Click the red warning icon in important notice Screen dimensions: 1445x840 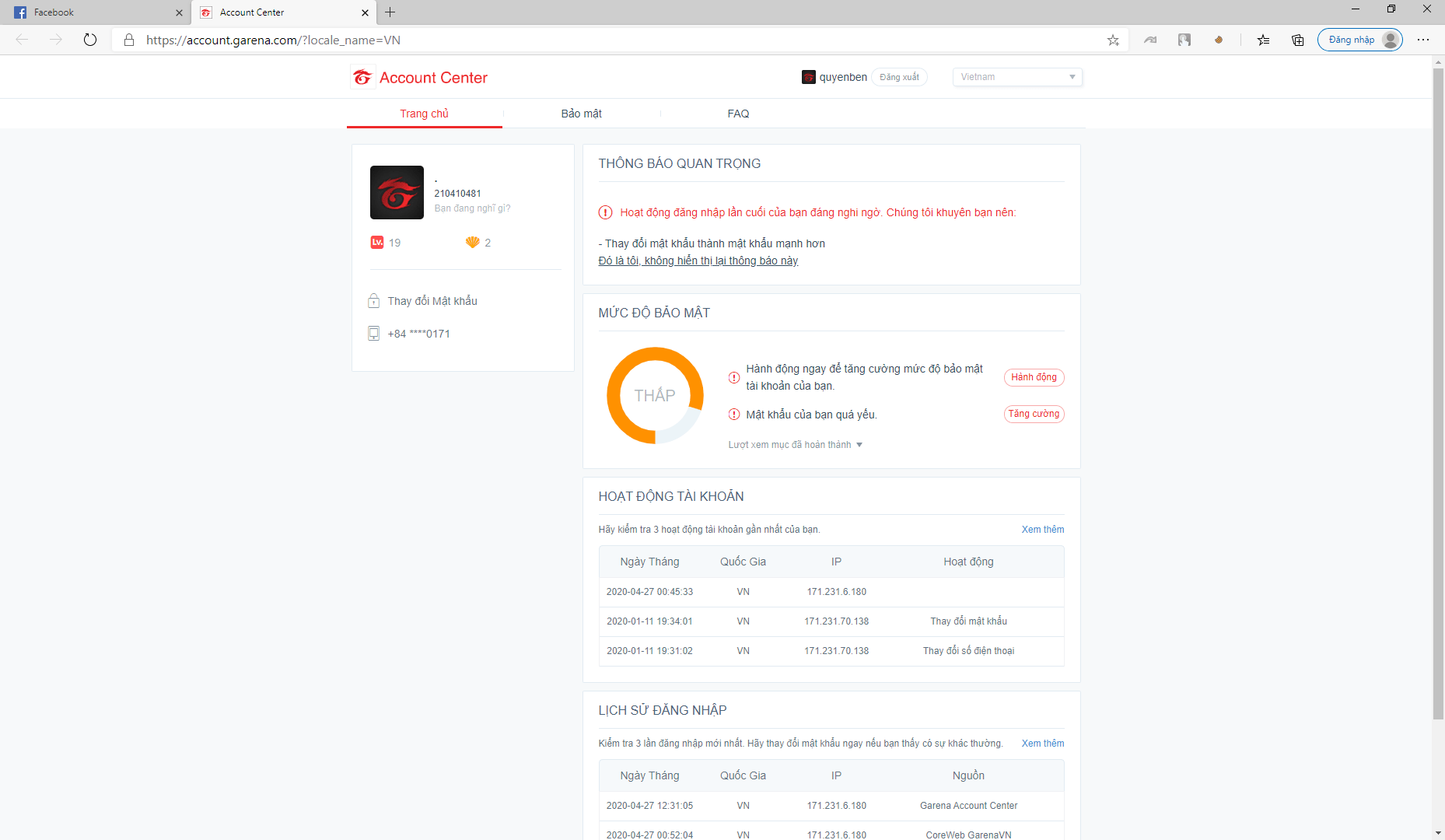click(605, 212)
